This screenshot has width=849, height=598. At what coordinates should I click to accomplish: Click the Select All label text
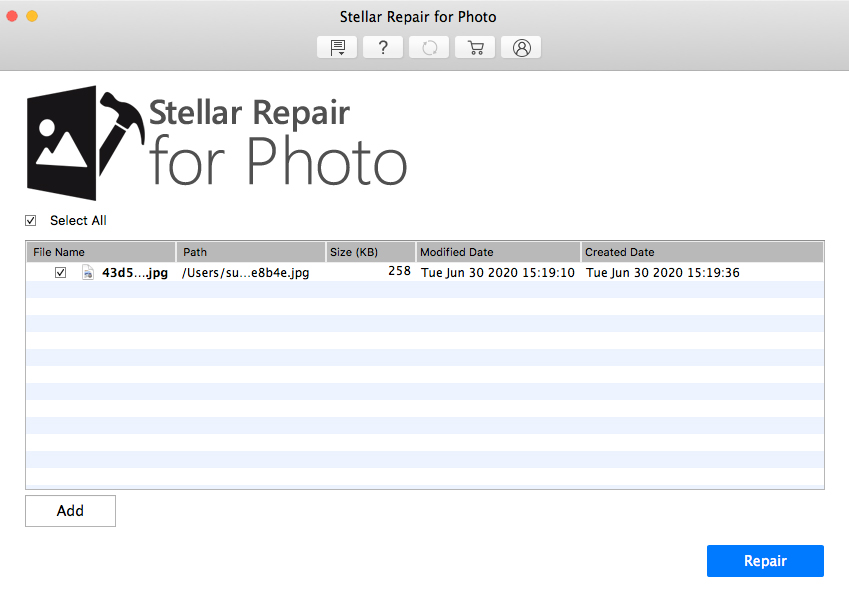pyautogui.click(x=78, y=220)
